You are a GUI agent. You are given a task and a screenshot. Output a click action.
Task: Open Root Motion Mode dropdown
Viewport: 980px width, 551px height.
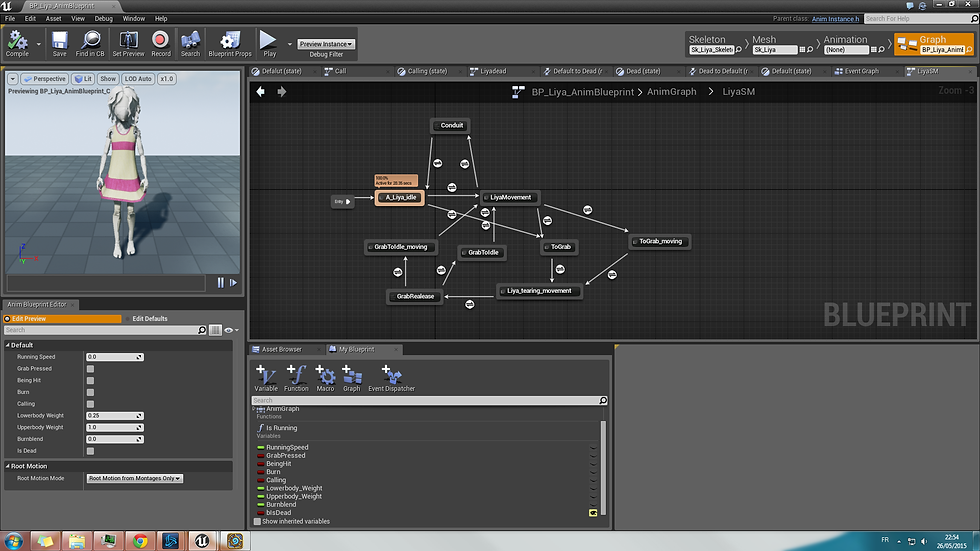(x=134, y=479)
